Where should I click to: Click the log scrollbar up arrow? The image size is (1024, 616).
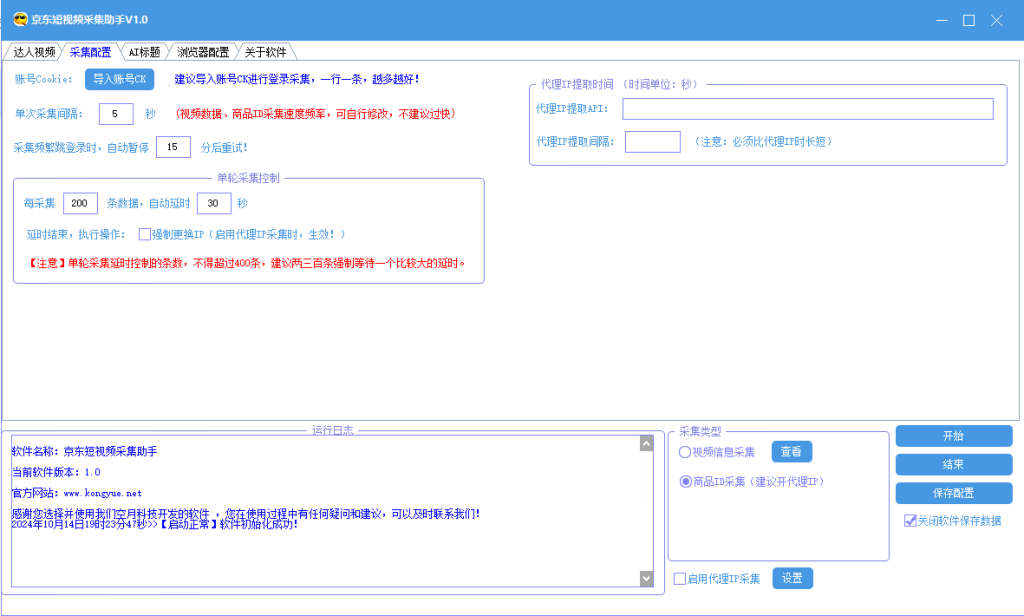click(x=646, y=444)
